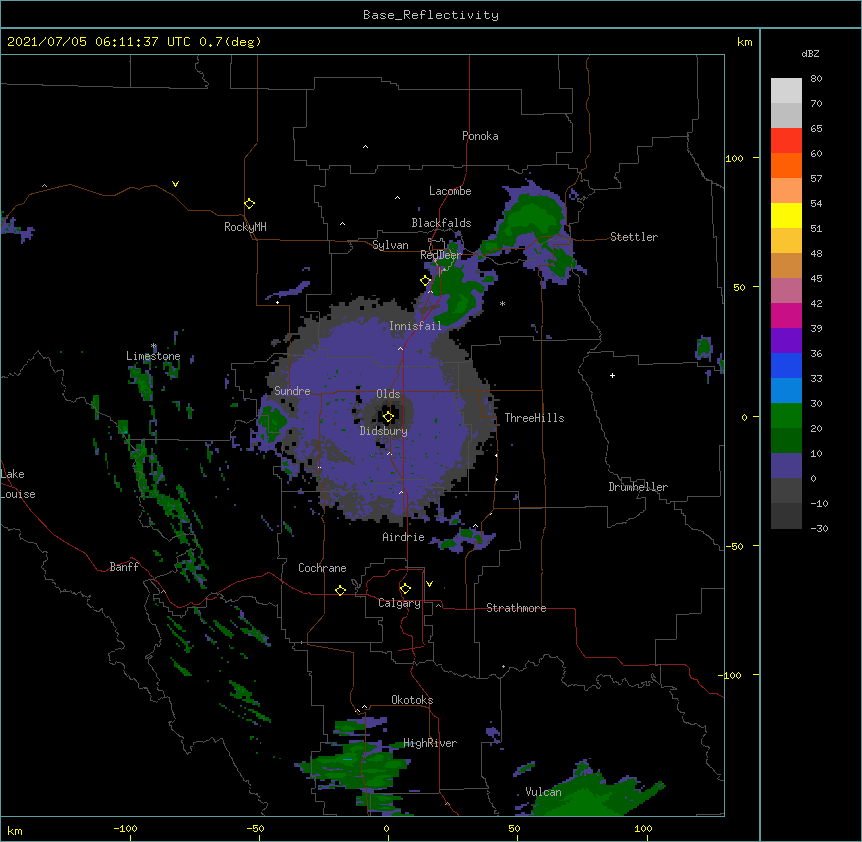Click the dBZ legend heading
This screenshot has width=862, height=842.
(810, 54)
